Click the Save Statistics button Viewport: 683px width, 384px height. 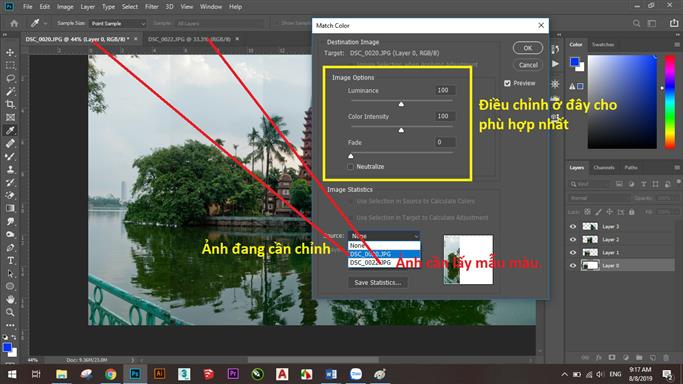coord(378,283)
